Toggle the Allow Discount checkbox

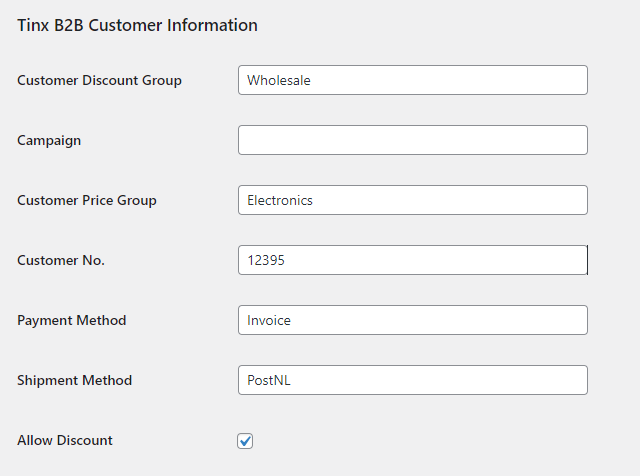pyautogui.click(x=245, y=441)
